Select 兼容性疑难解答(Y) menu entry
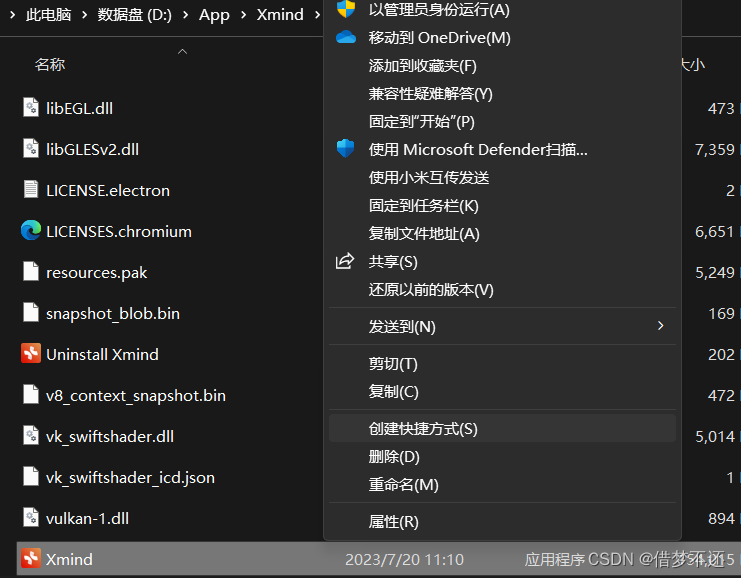This screenshot has height=578, width=741. [502, 94]
